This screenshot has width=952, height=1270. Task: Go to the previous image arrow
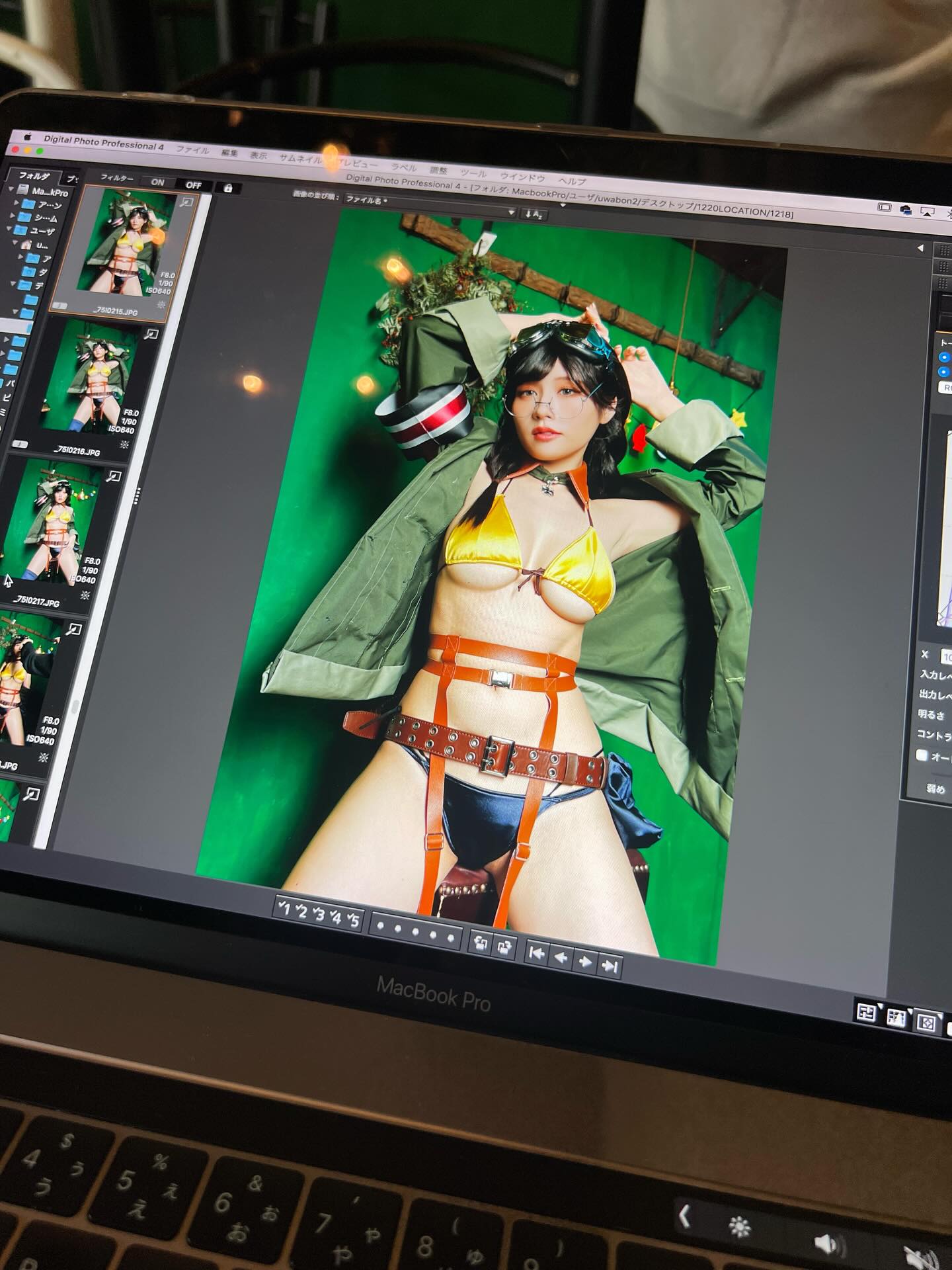click(561, 958)
